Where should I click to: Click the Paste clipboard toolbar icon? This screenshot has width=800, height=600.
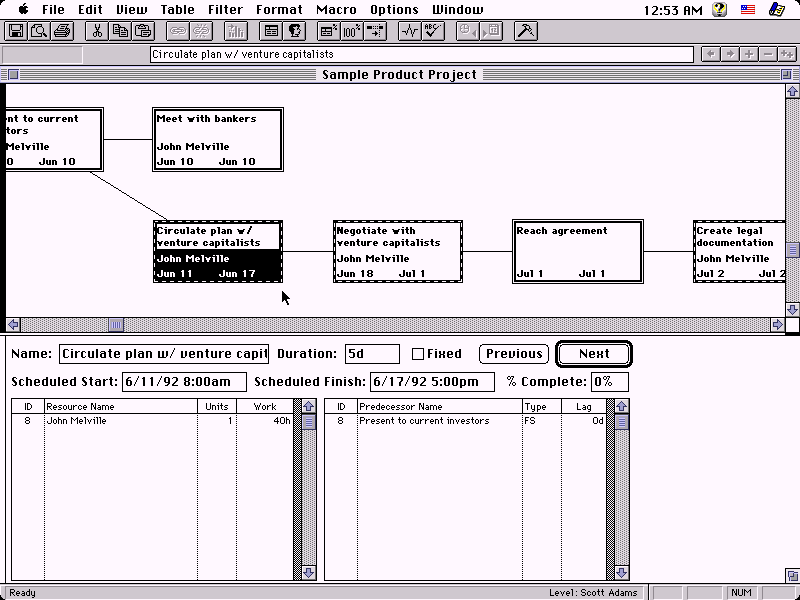(143, 31)
